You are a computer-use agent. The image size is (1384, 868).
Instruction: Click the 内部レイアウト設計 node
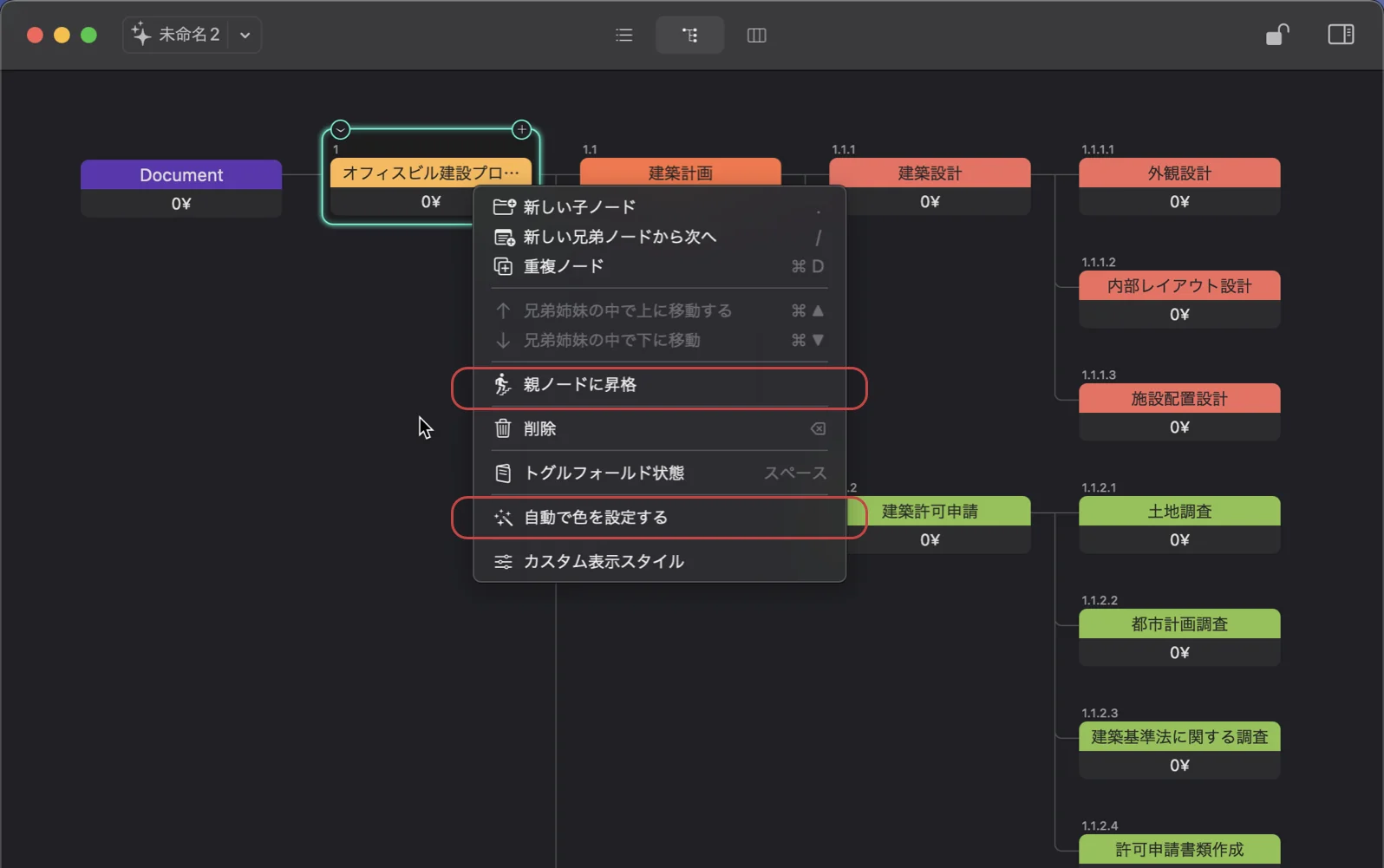[x=1178, y=286]
